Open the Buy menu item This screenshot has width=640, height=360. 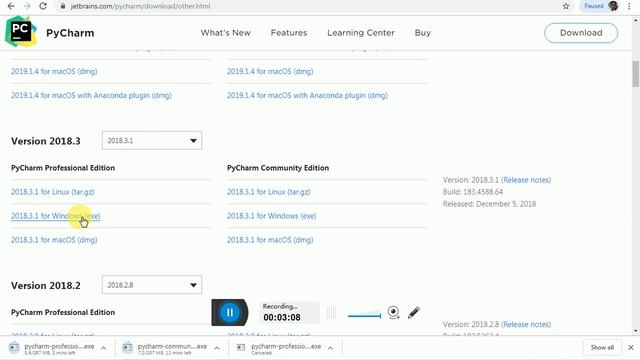click(x=422, y=33)
